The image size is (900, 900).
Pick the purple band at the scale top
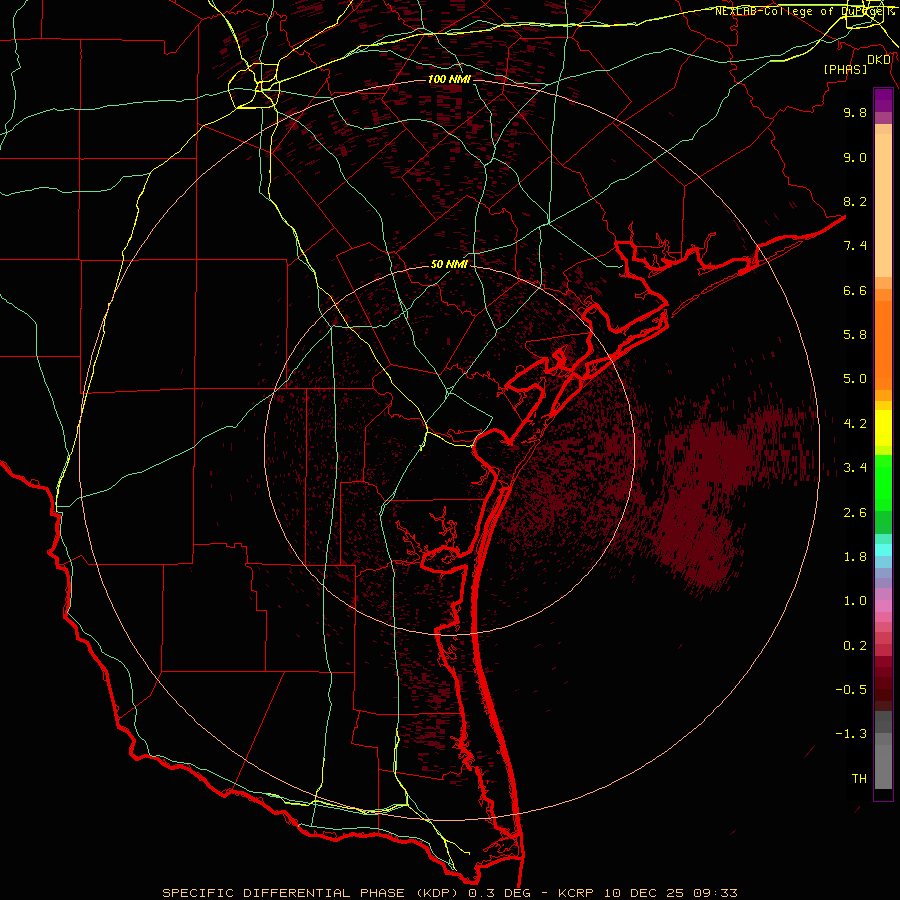tap(883, 100)
